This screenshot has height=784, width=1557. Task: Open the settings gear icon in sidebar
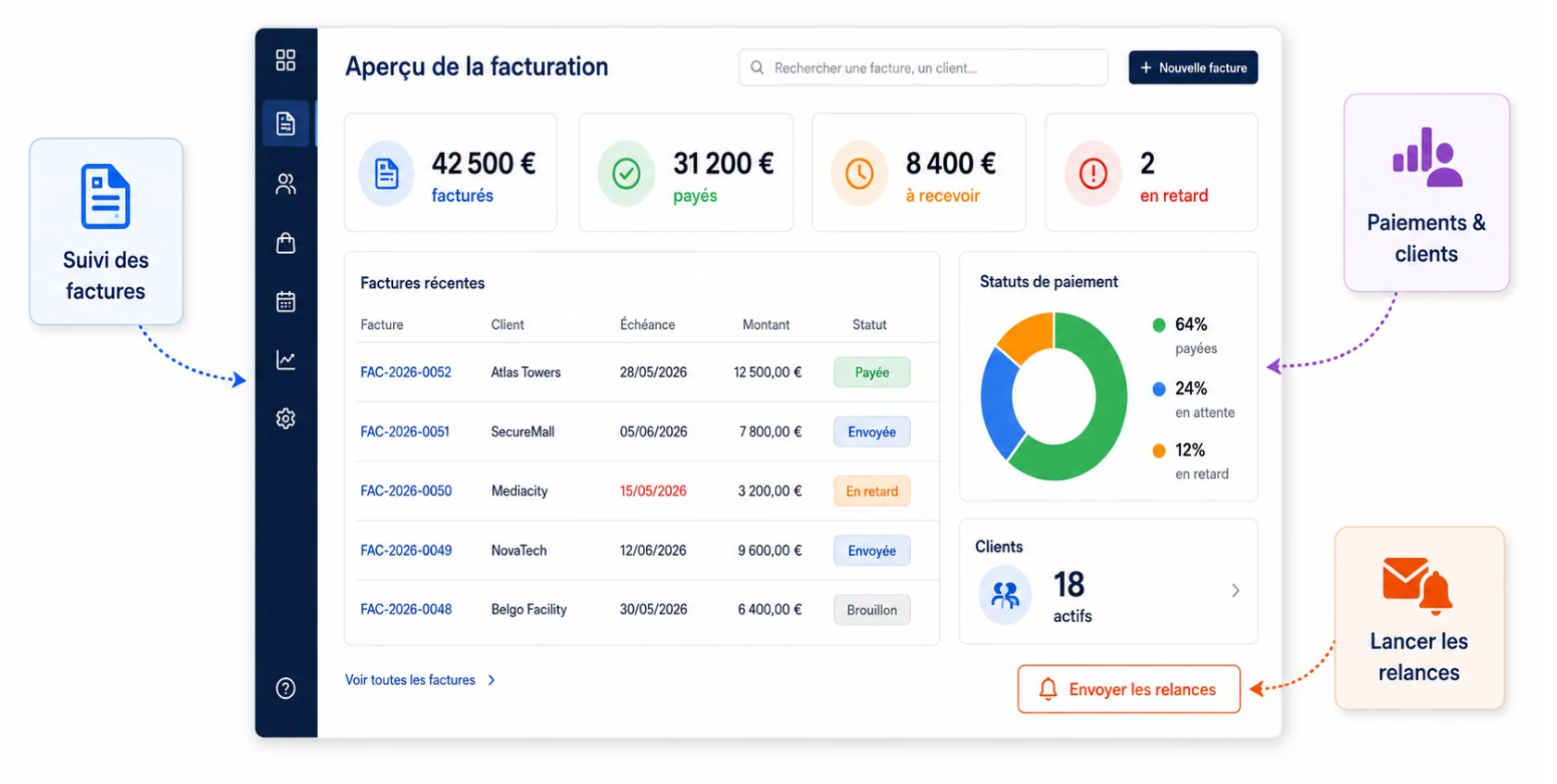pos(285,419)
